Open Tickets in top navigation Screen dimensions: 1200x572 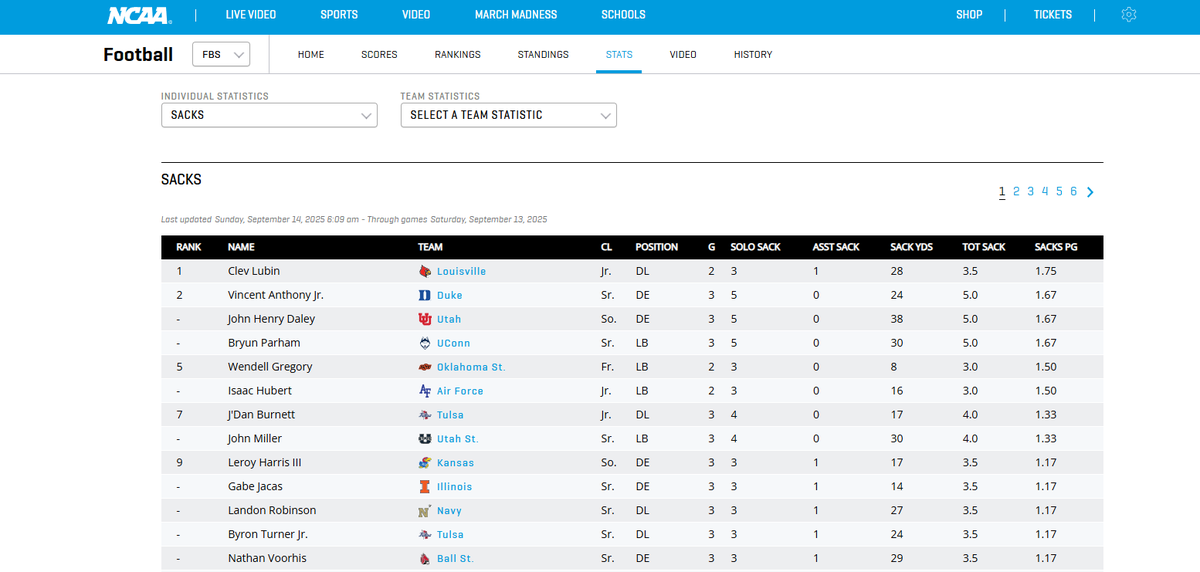1053,15
